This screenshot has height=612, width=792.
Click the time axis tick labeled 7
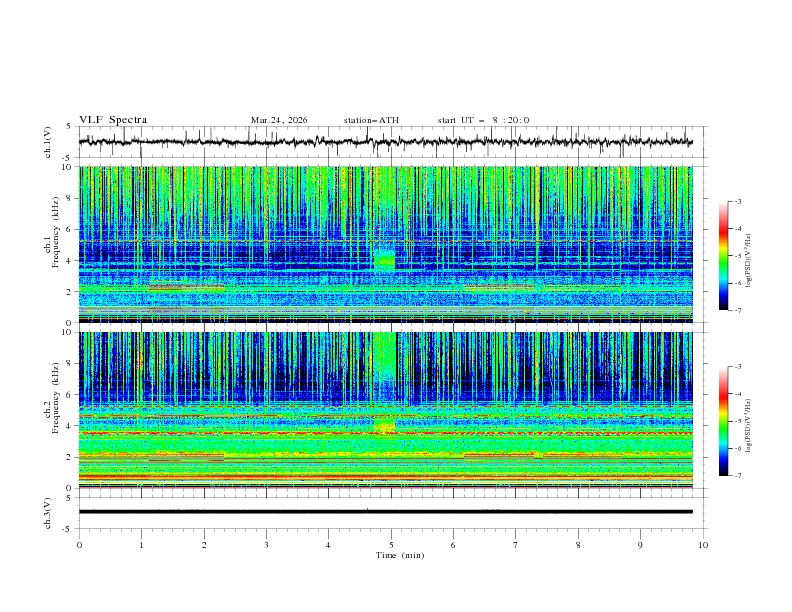516,545
